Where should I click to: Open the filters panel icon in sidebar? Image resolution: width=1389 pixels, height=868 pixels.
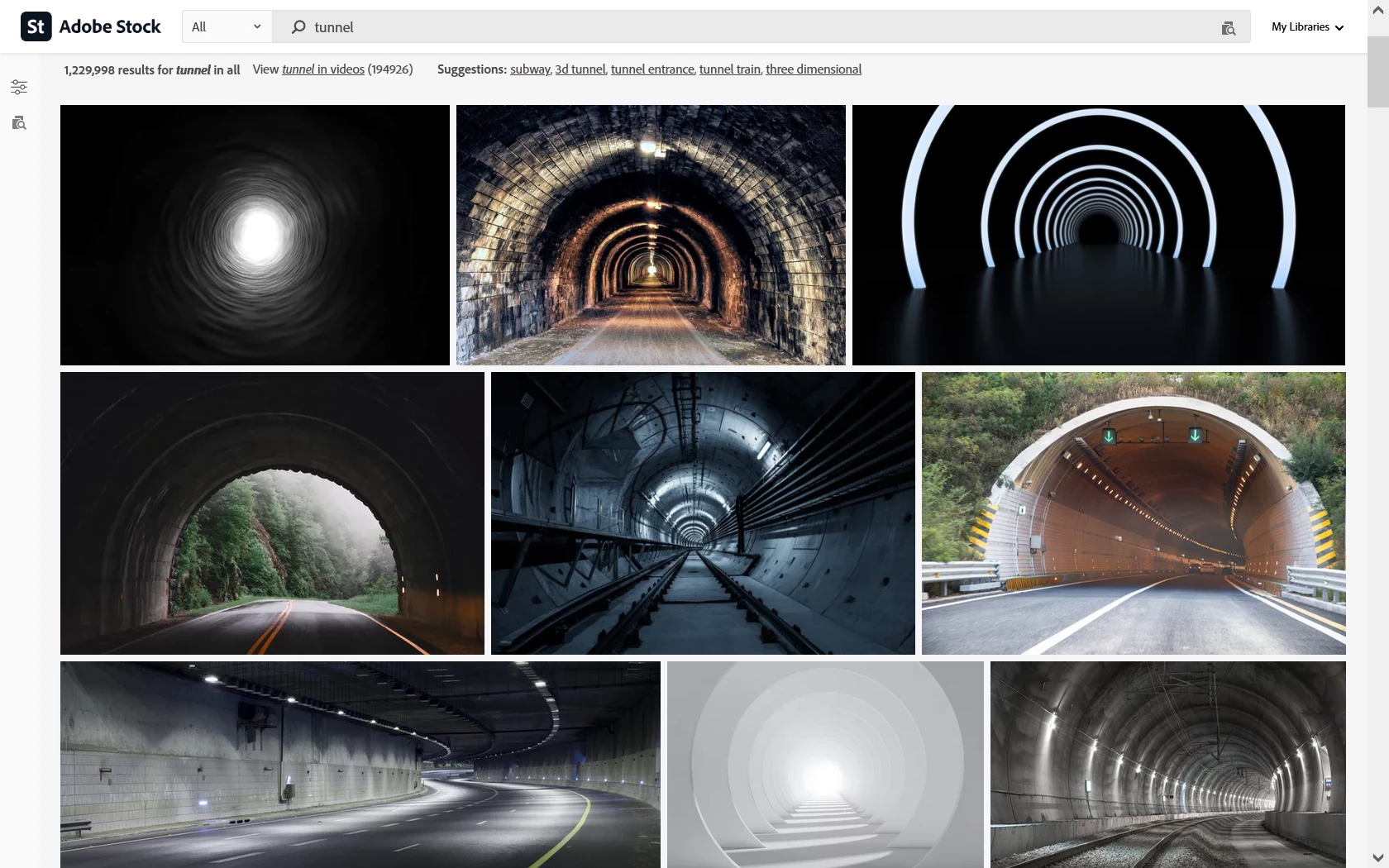pyautogui.click(x=19, y=87)
